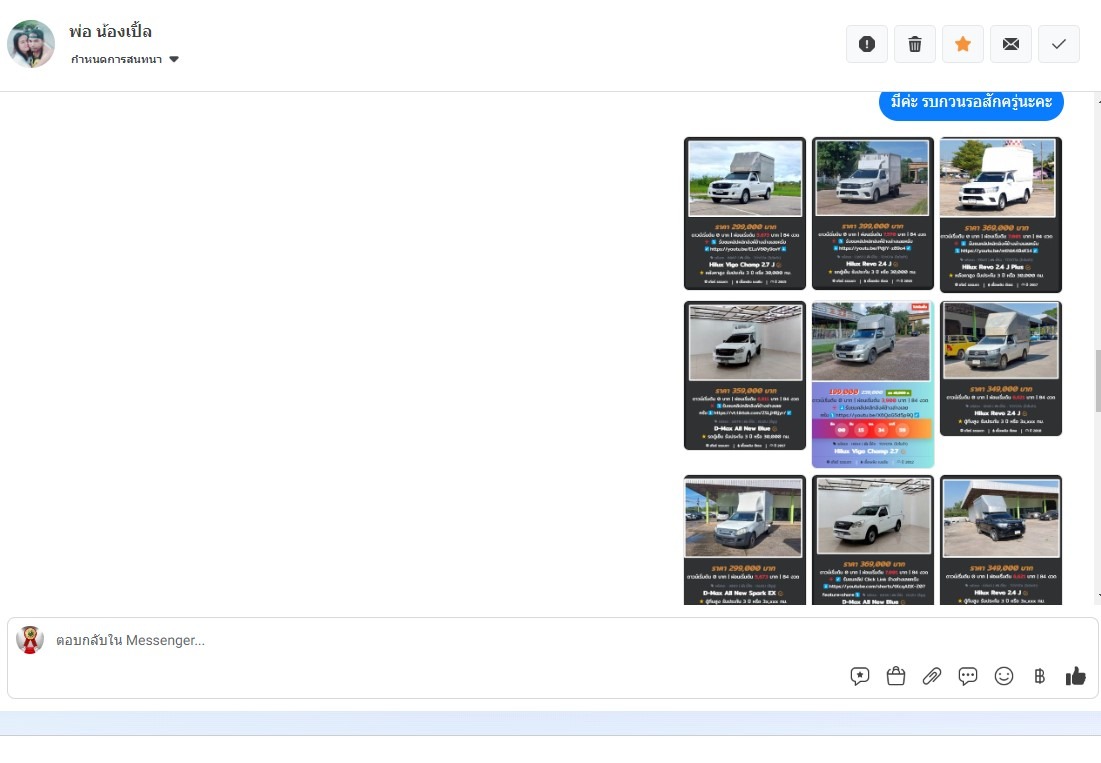Click the contact name พ่อ น้องเปิ้ล
This screenshot has height=763, width=1101.
[111, 31]
